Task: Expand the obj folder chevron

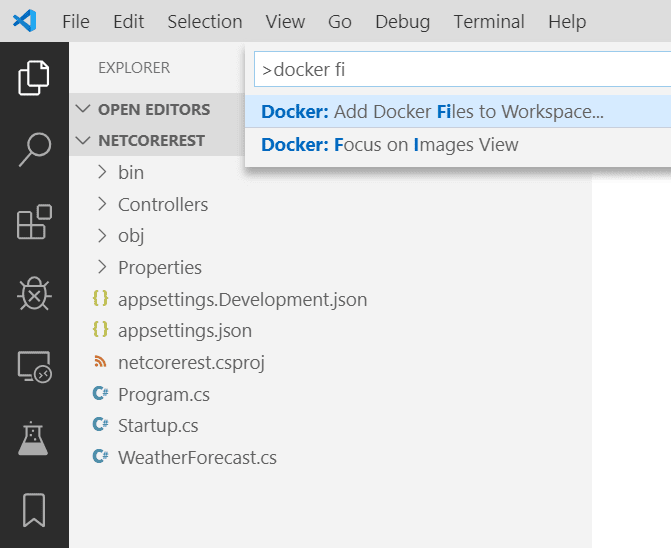Action: click(102, 235)
